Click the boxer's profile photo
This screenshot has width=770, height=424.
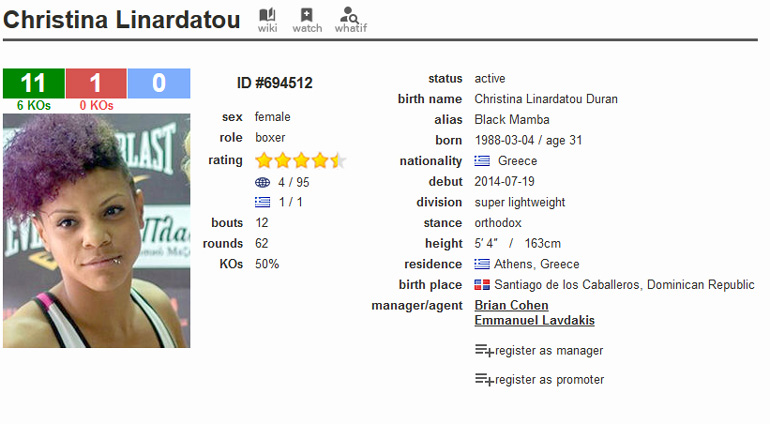[96, 230]
